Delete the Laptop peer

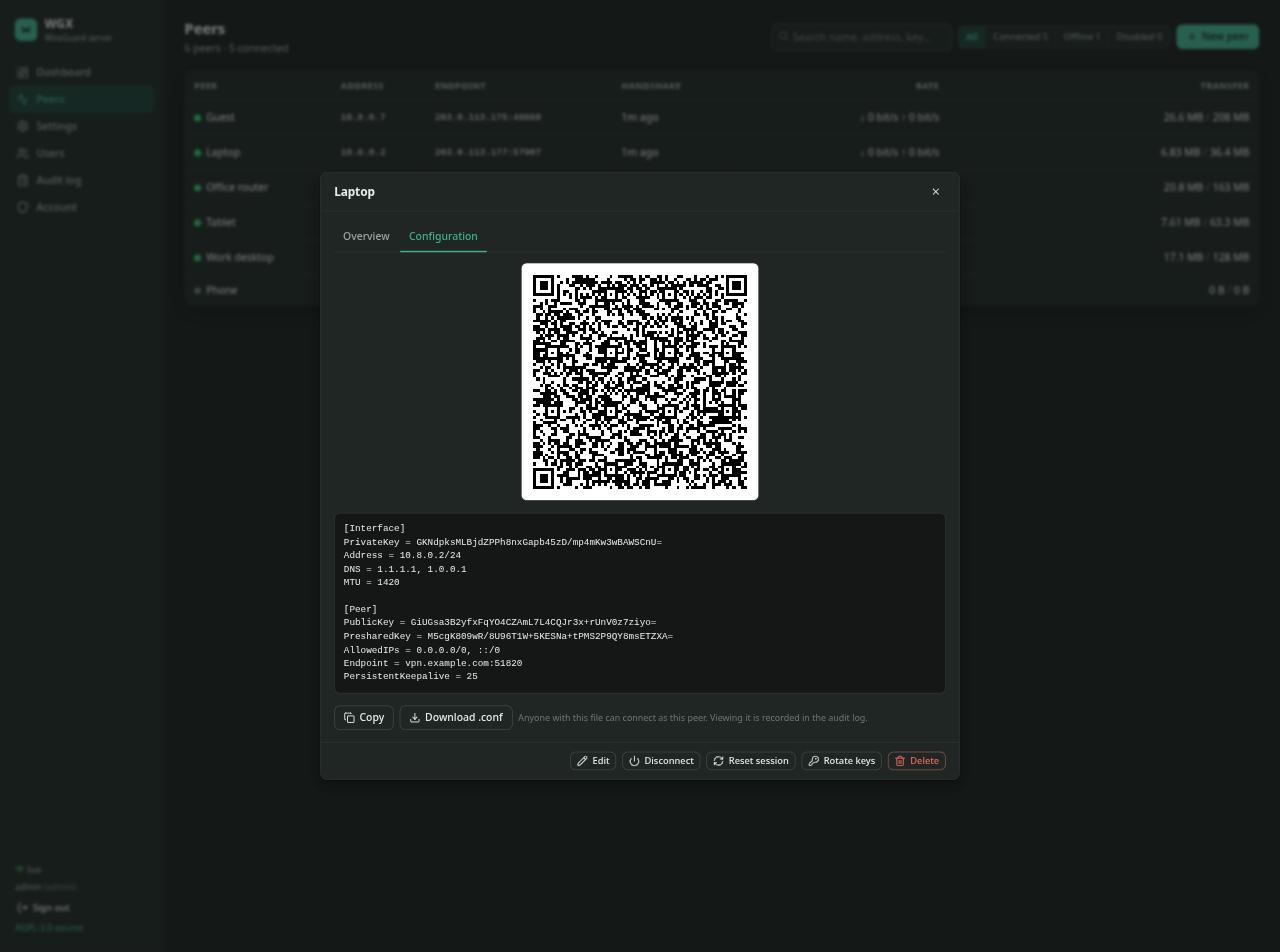917,761
